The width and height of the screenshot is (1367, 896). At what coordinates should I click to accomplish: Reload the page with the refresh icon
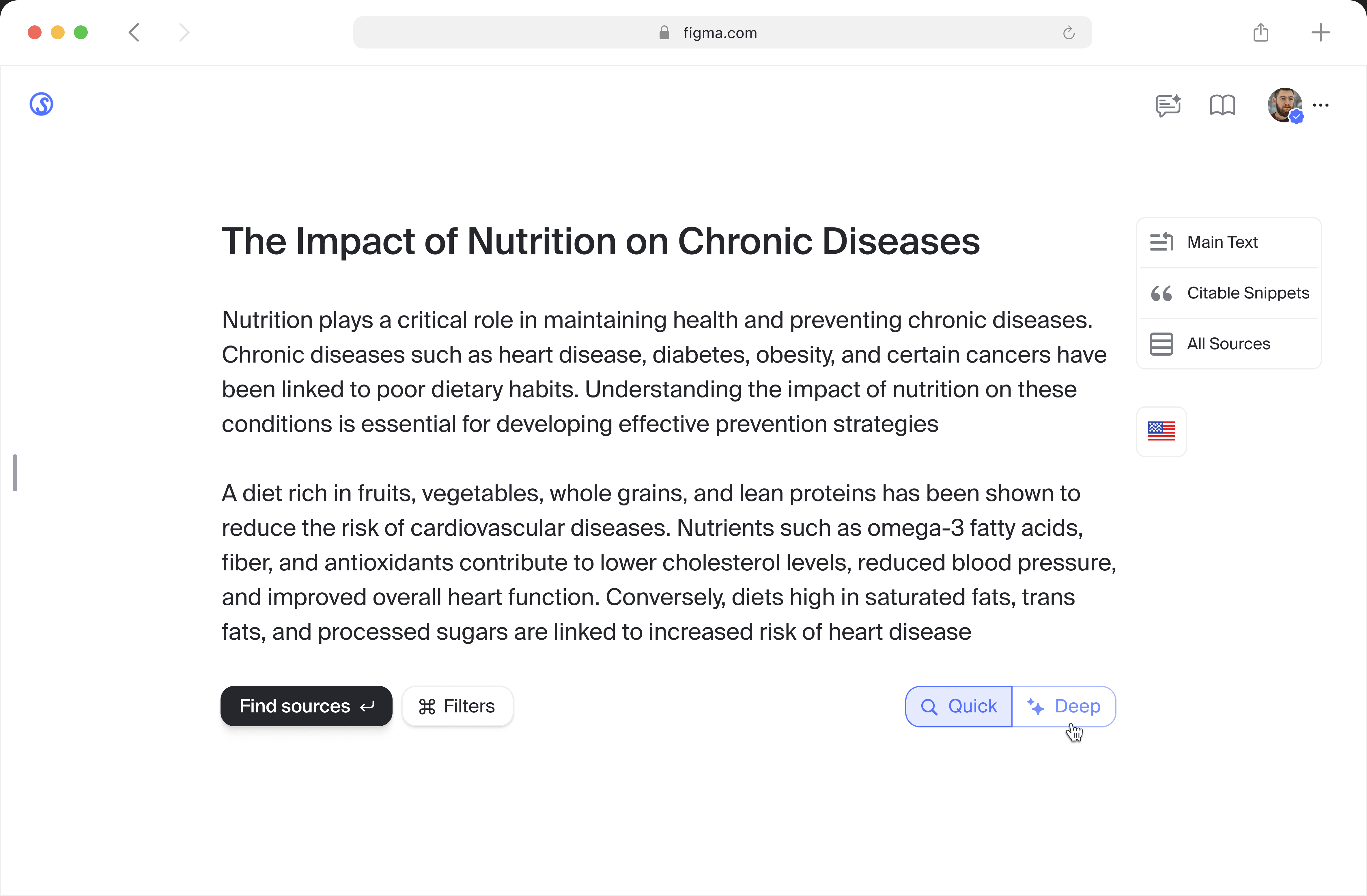tap(1068, 33)
